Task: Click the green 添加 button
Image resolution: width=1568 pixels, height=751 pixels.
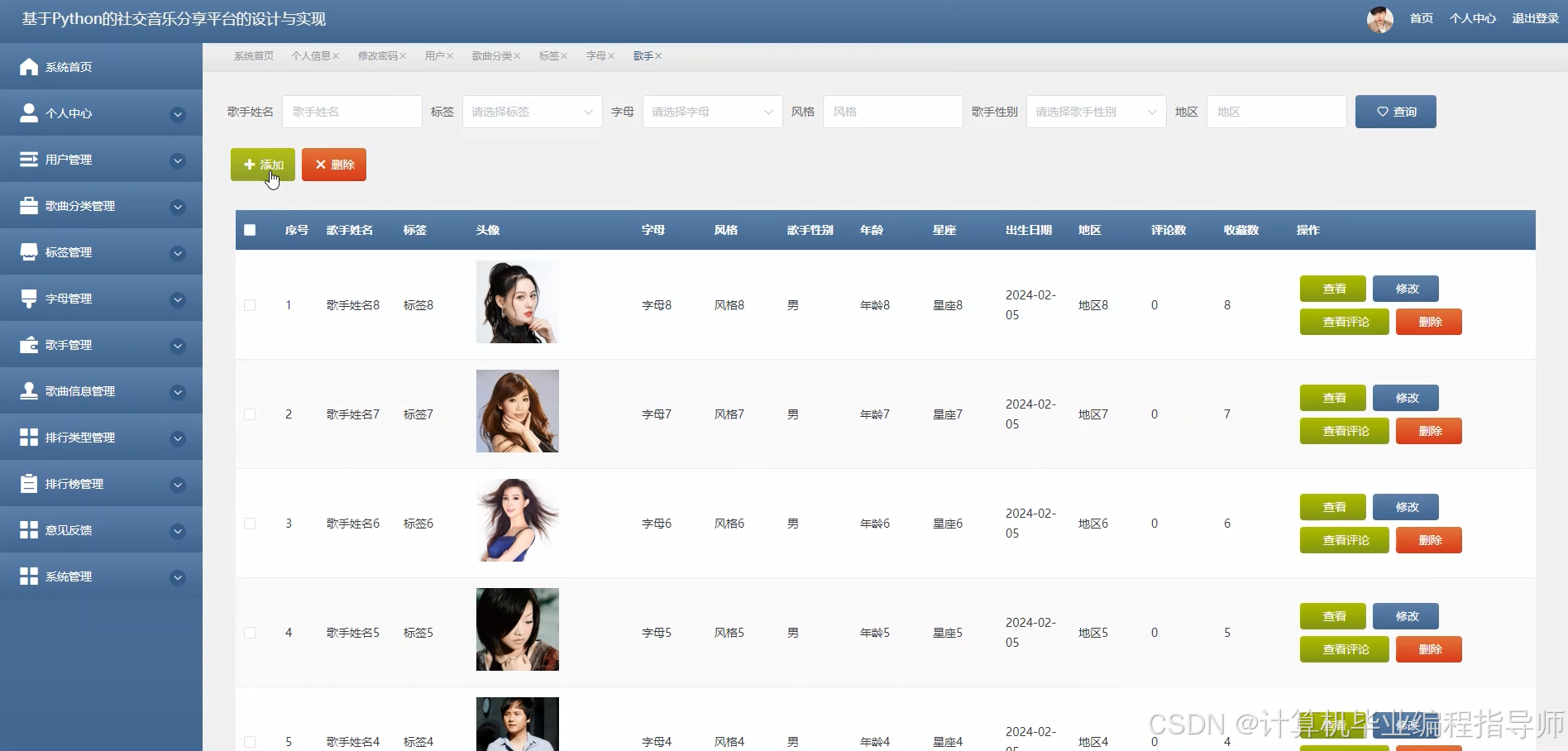Action: [x=263, y=165]
